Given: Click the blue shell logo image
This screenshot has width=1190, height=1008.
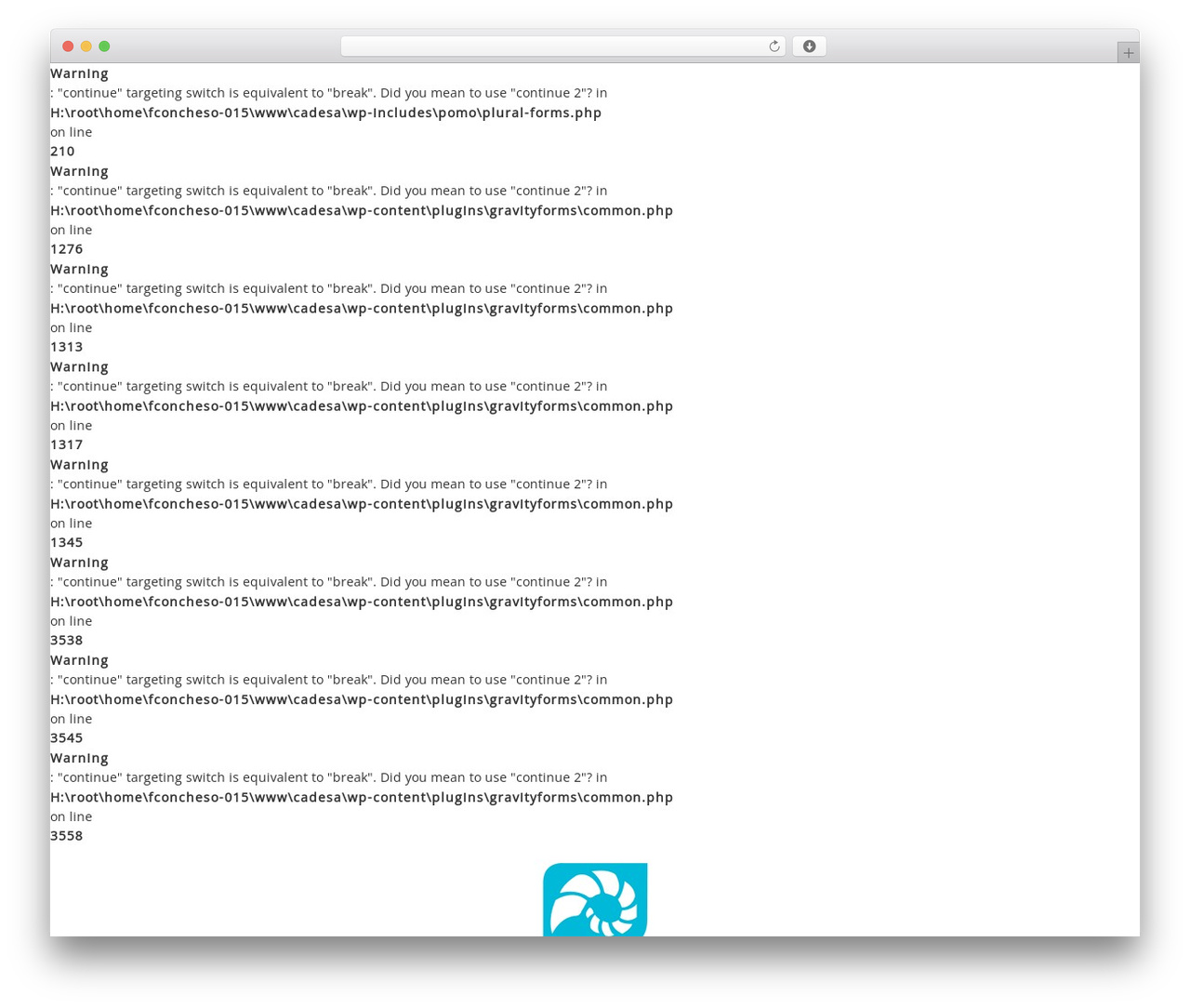Looking at the screenshot, I should point(595,899).
